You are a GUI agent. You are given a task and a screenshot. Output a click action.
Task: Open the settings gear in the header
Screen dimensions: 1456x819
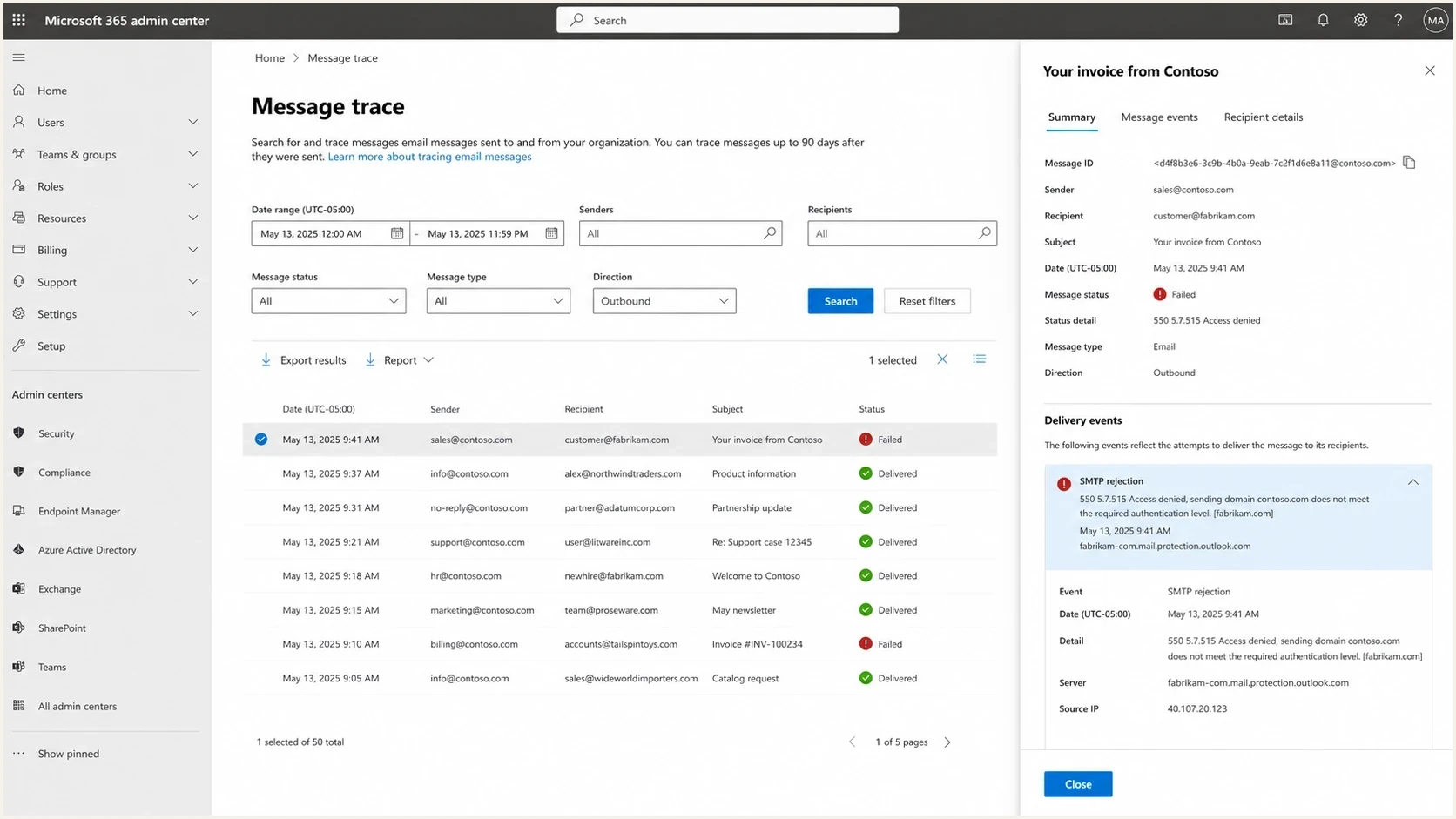click(x=1360, y=20)
